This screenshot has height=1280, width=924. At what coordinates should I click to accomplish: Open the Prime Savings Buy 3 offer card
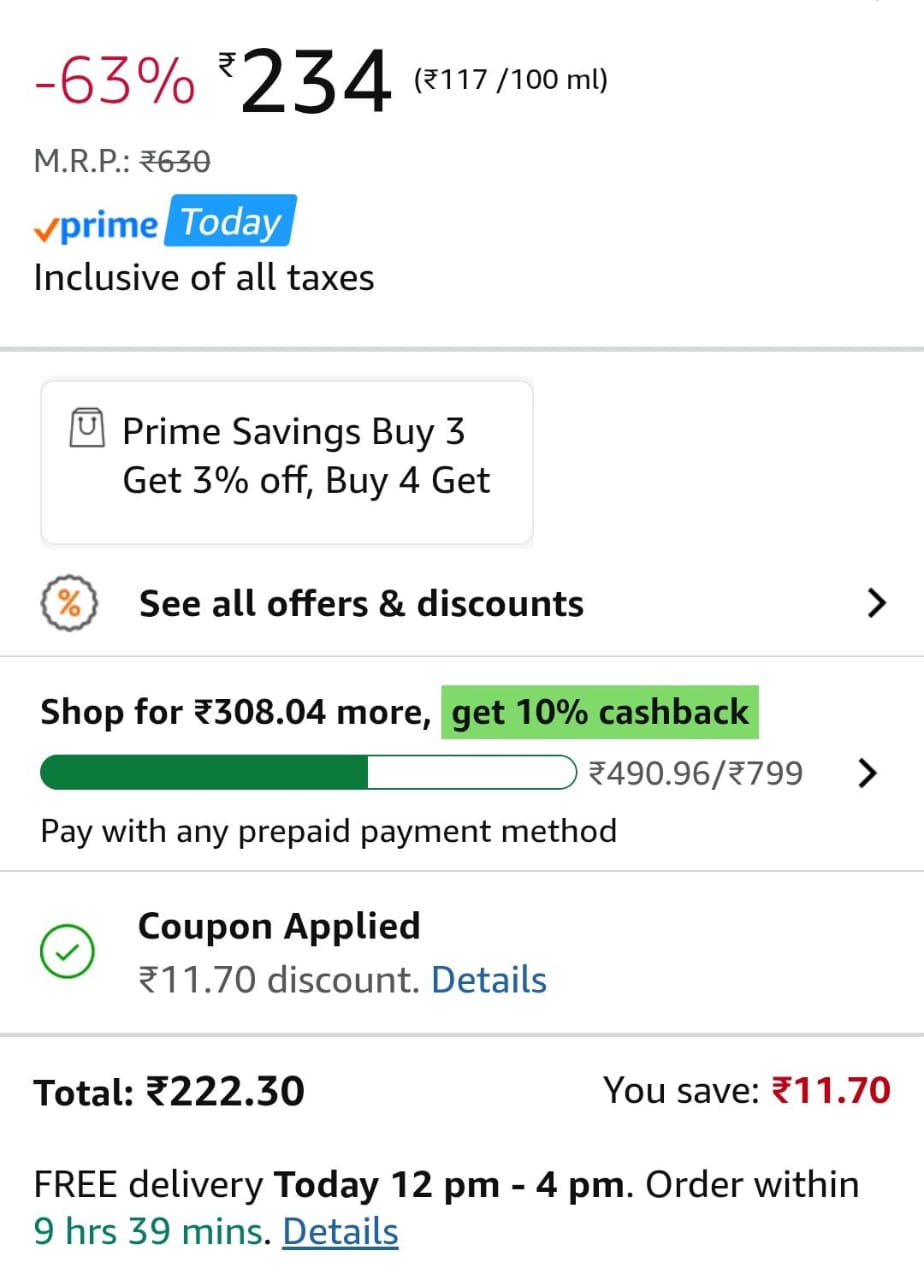pyautogui.click(x=287, y=462)
